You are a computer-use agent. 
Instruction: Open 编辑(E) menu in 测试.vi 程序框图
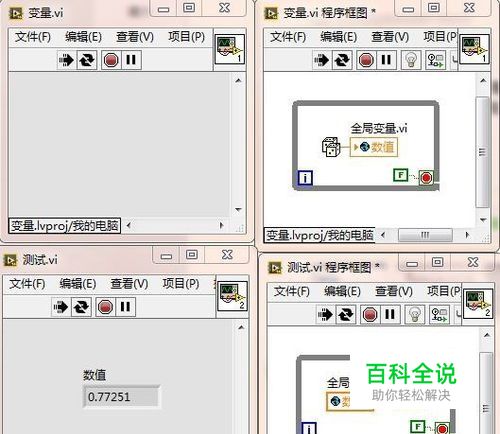point(343,291)
